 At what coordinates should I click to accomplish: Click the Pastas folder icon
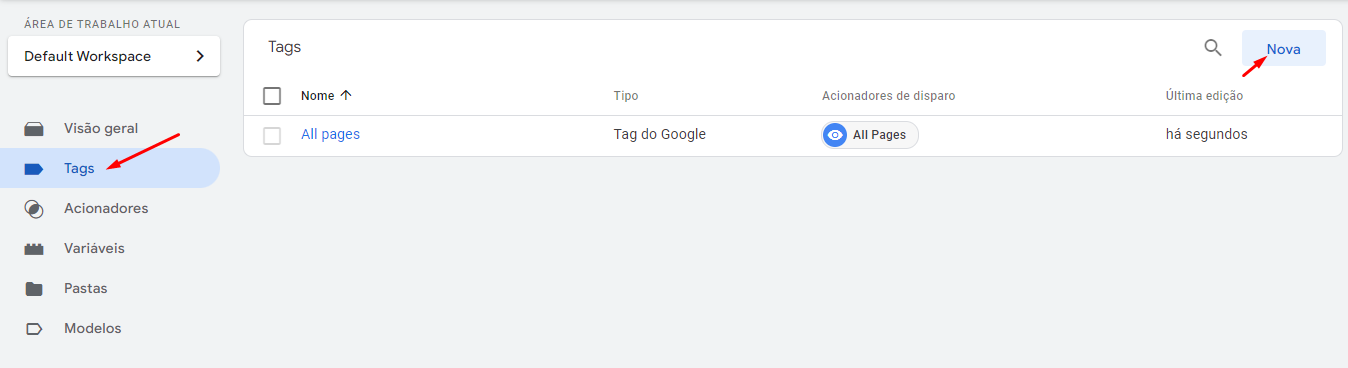pyautogui.click(x=34, y=289)
